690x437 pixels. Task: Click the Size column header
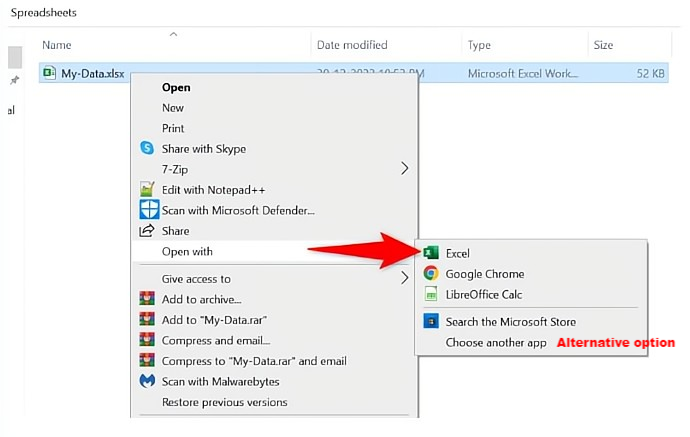(x=603, y=45)
